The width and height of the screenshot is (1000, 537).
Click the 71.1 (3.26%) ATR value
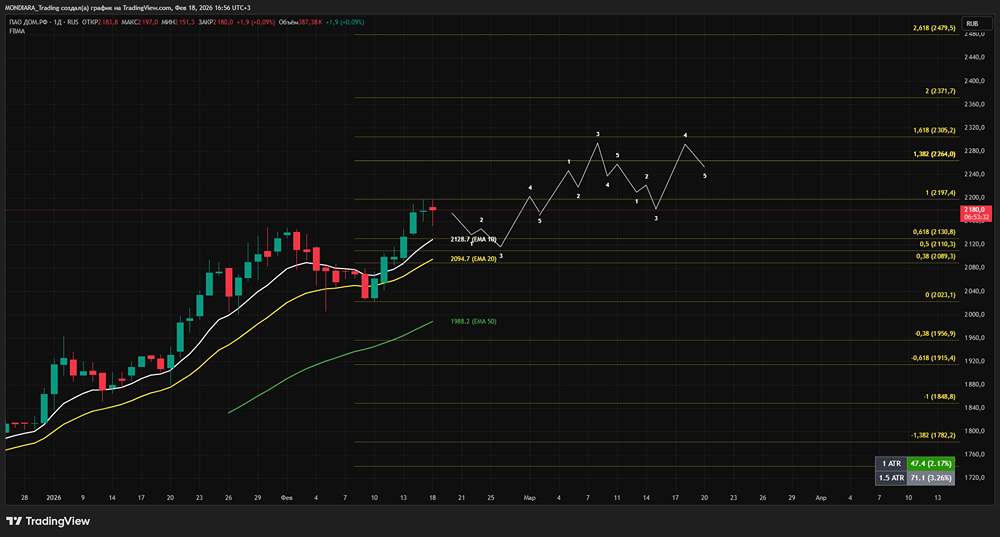pyautogui.click(x=930, y=478)
